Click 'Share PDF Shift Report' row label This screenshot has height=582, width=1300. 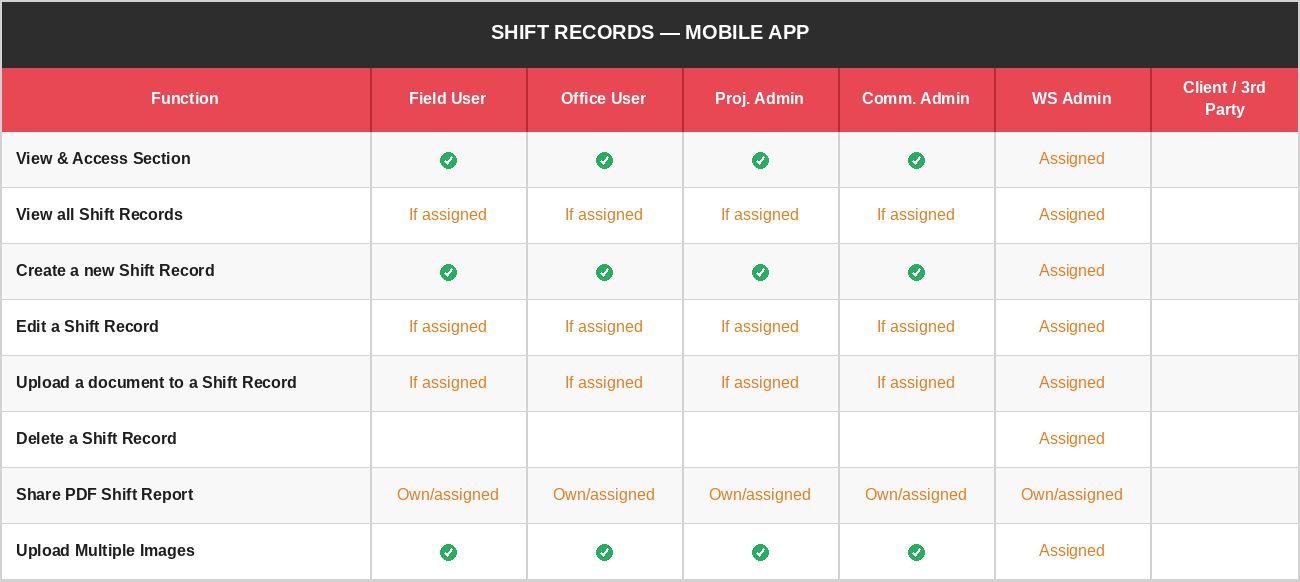point(104,495)
